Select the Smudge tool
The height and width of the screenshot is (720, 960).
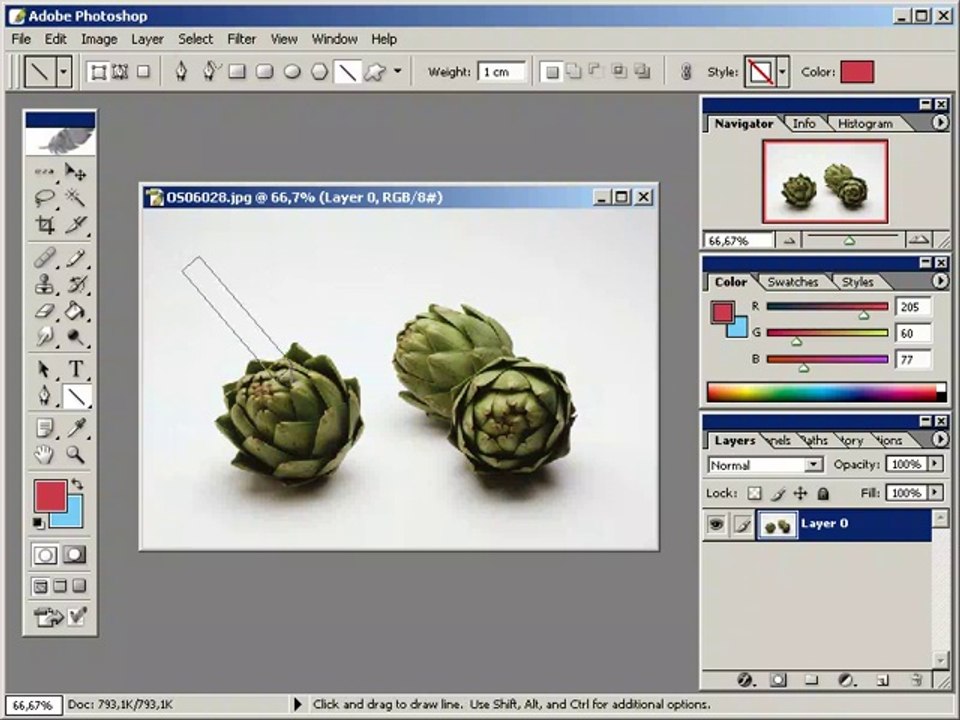tap(45, 336)
